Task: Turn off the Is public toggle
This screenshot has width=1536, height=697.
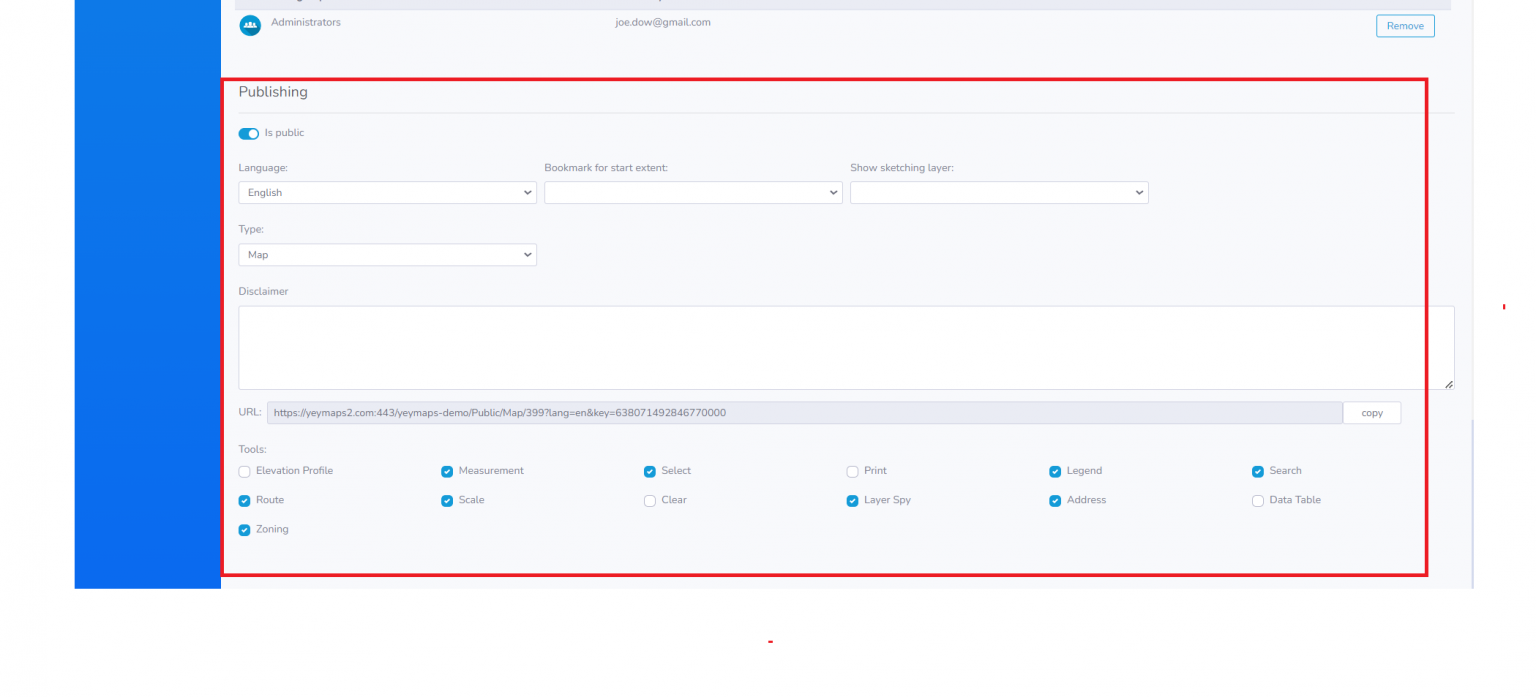Action: click(248, 133)
